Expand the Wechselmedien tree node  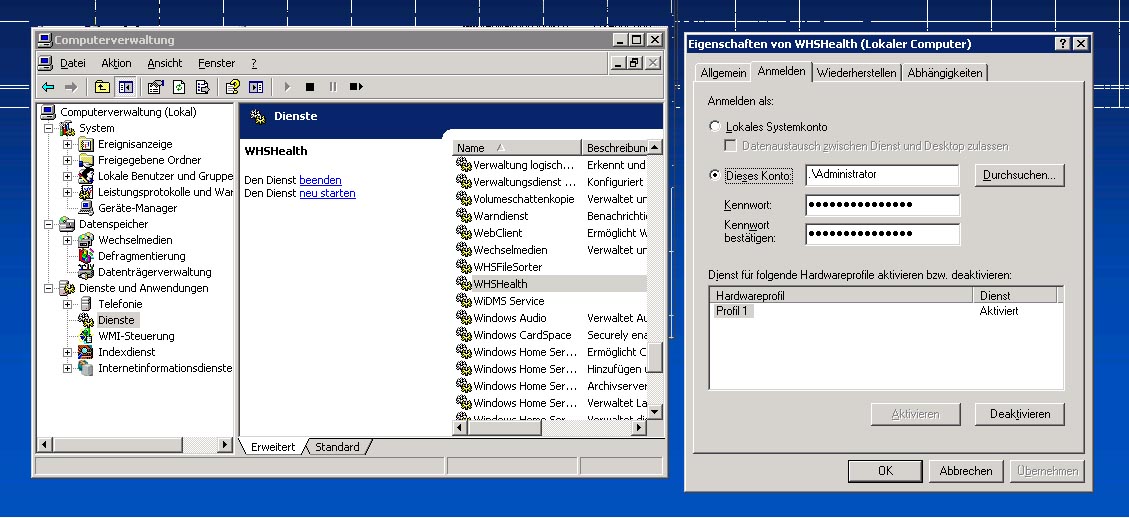(68, 240)
